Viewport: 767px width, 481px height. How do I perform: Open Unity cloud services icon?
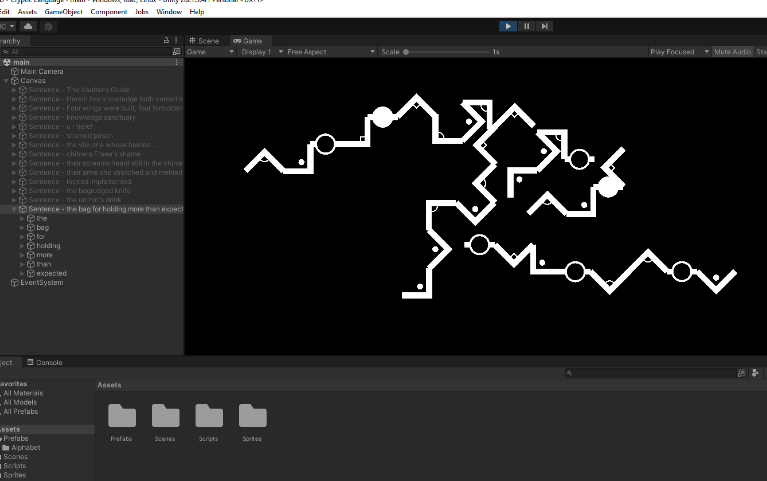(x=28, y=26)
